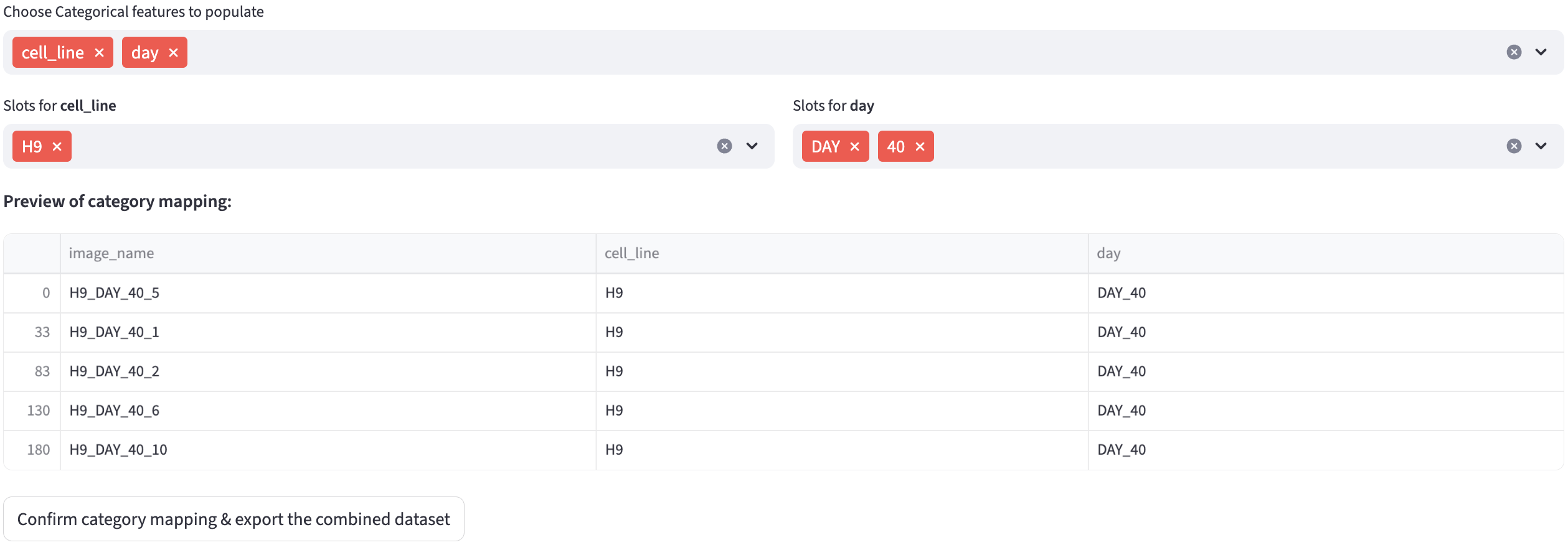Remove the H9 slot tag
This screenshot has width=1568, height=545.
(x=57, y=147)
